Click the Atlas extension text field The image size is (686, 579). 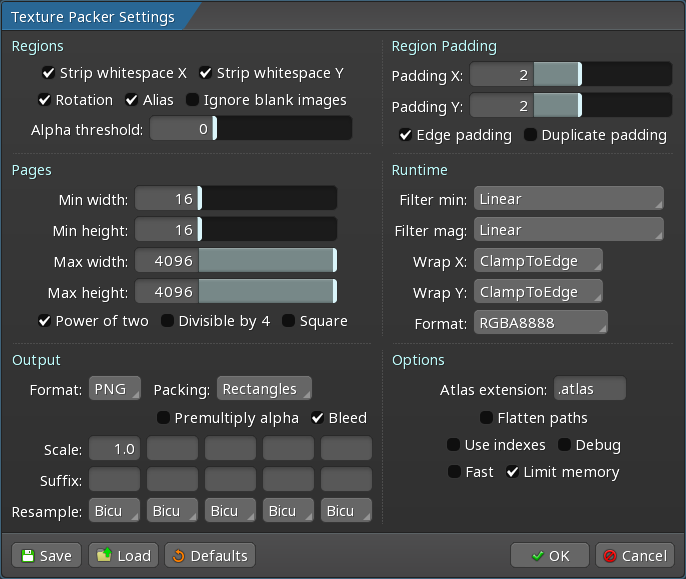(x=589, y=389)
